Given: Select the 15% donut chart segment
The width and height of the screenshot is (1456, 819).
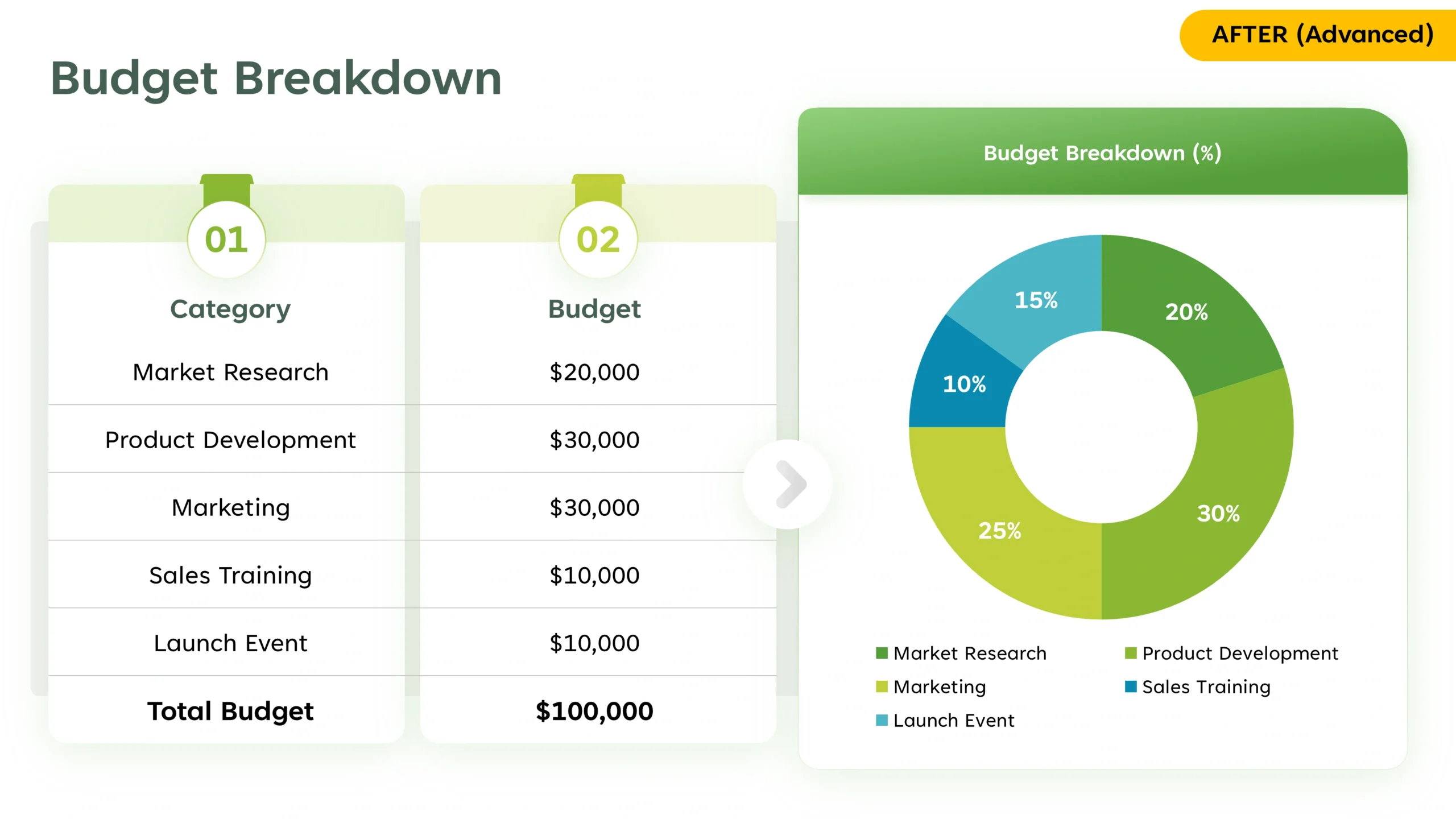Looking at the screenshot, I should click(1036, 300).
